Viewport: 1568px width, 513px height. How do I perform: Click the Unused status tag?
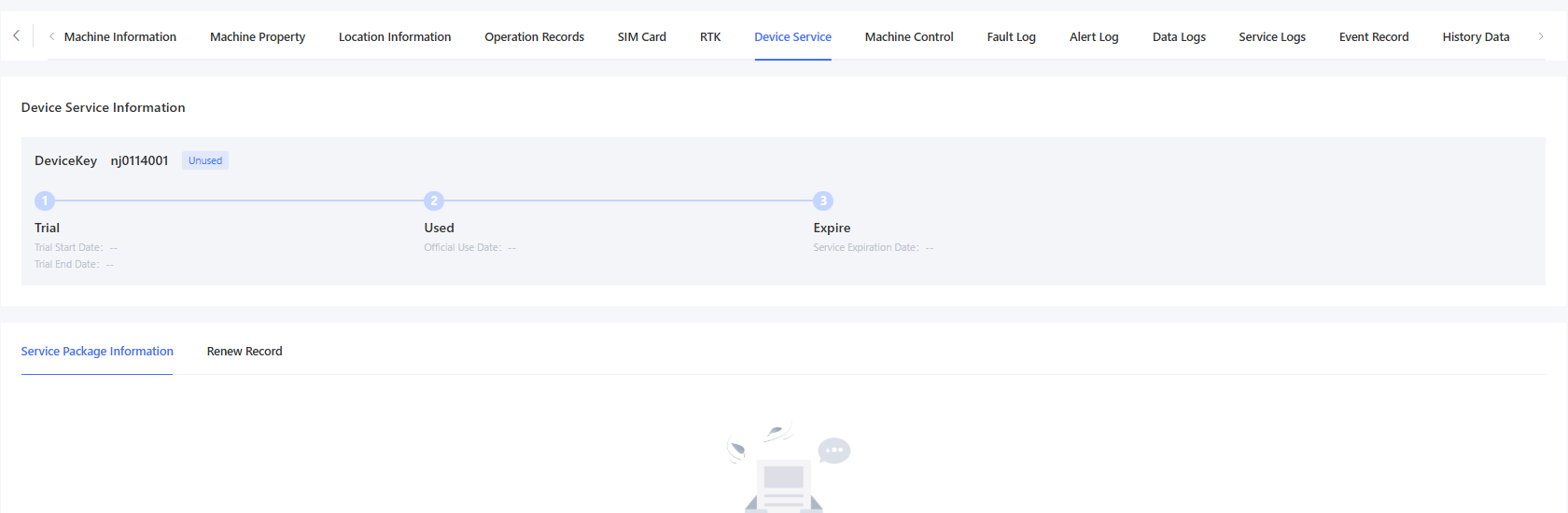pos(205,160)
